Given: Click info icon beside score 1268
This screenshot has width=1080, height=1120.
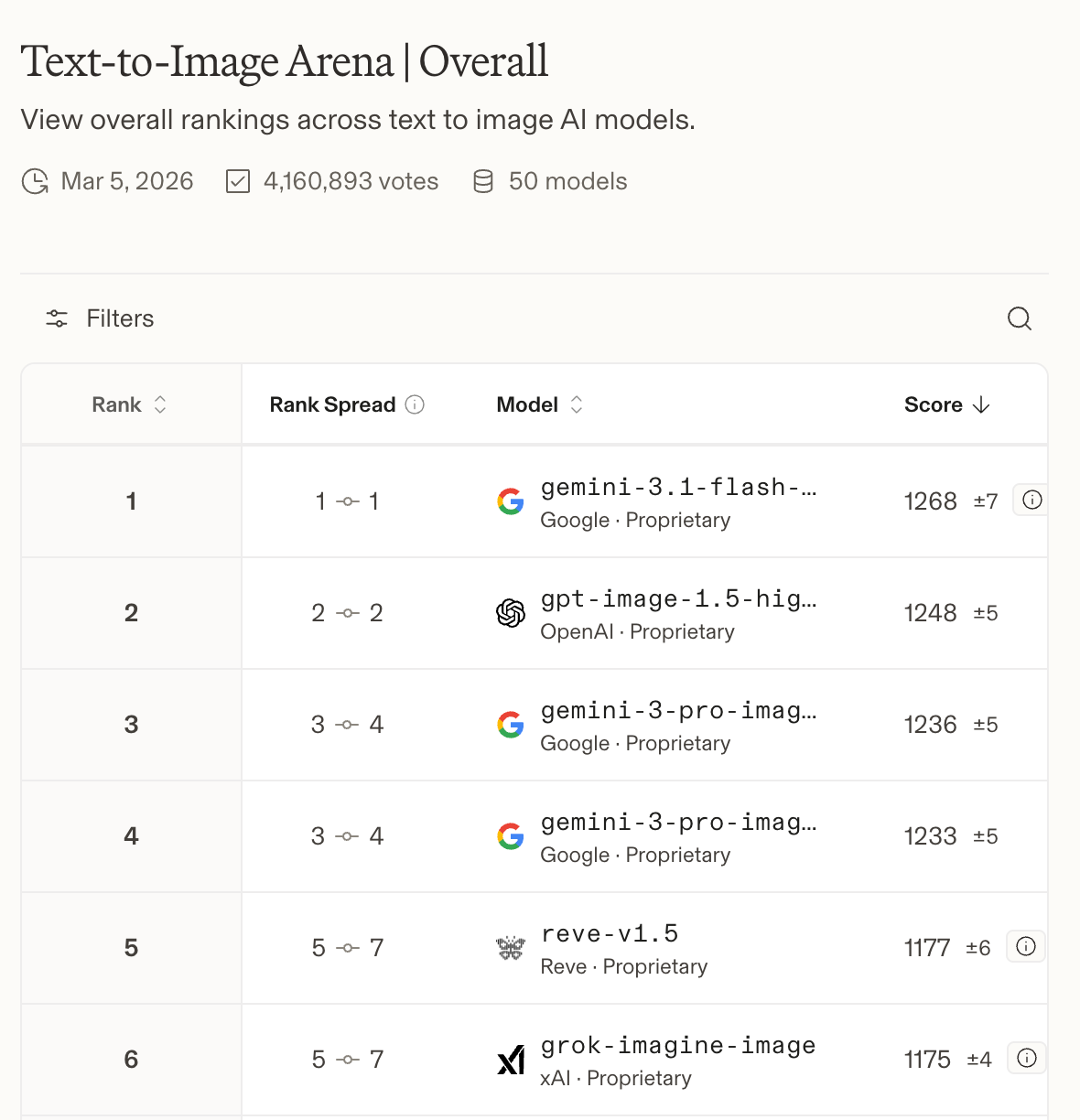Looking at the screenshot, I should coord(1031,500).
